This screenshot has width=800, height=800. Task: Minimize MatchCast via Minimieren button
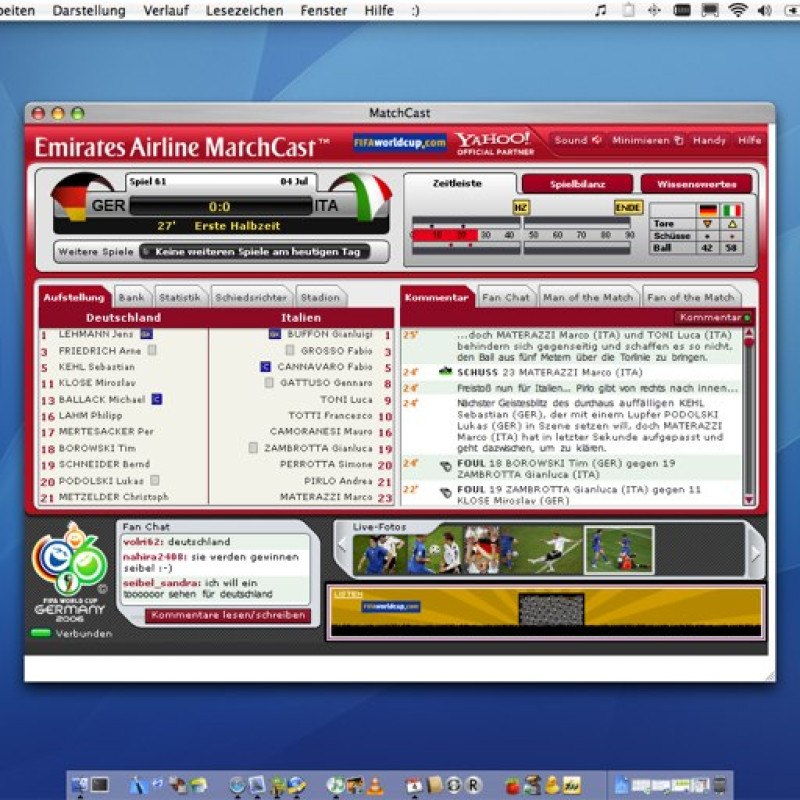(647, 140)
